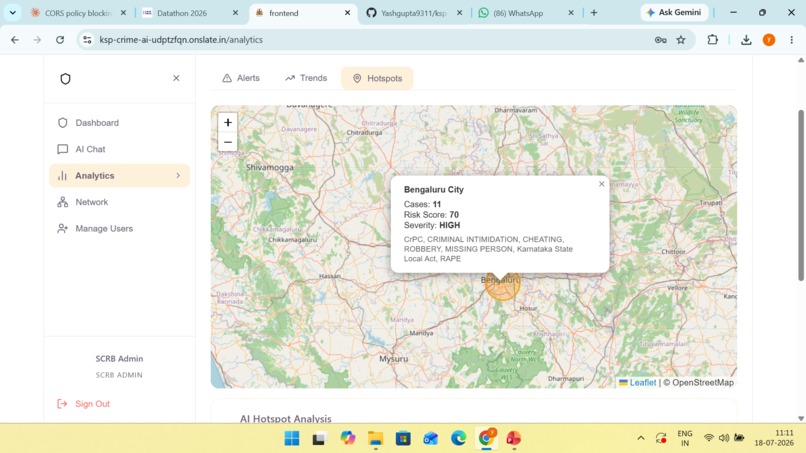Bookmark this page with star icon
Viewport: 806px width, 453px height.
(x=681, y=40)
